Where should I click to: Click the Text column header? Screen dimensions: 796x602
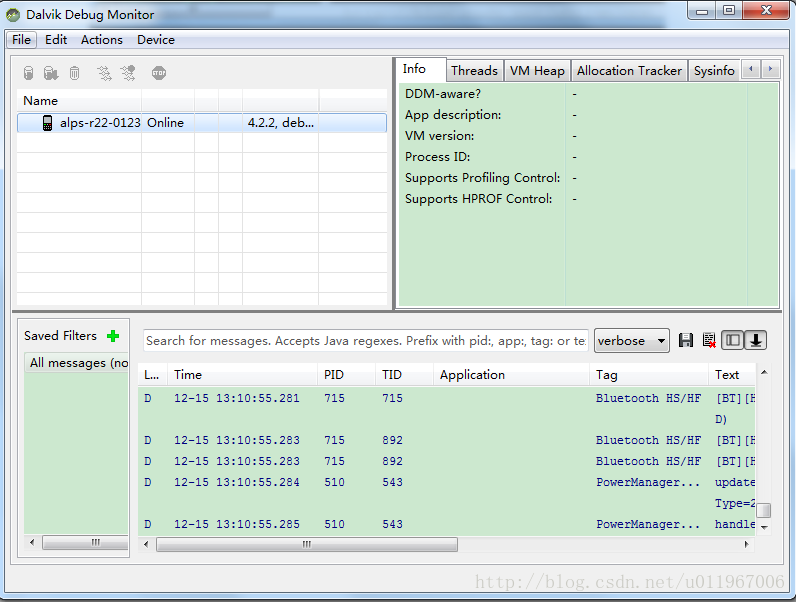(x=732, y=375)
